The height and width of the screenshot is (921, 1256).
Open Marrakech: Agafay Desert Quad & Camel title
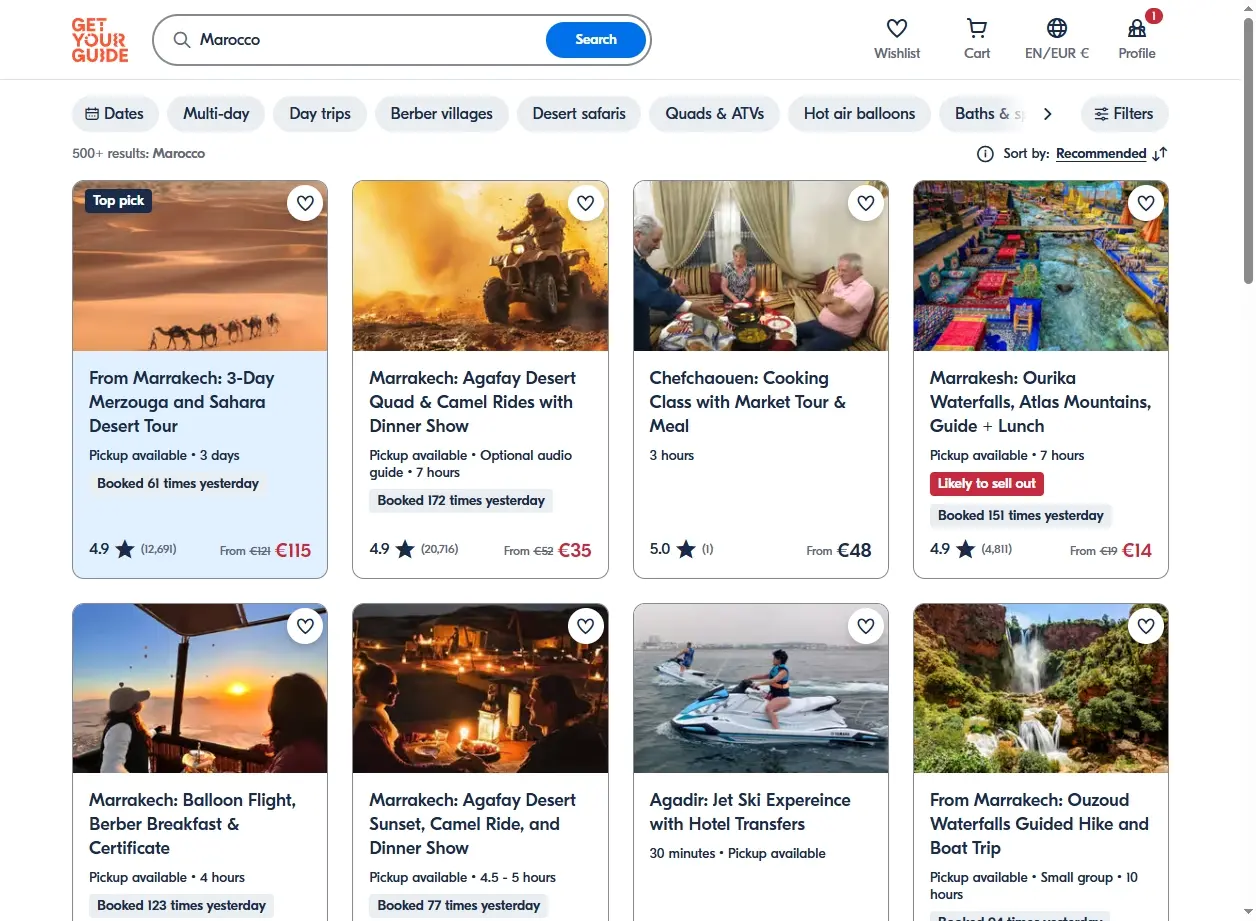pos(472,402)
